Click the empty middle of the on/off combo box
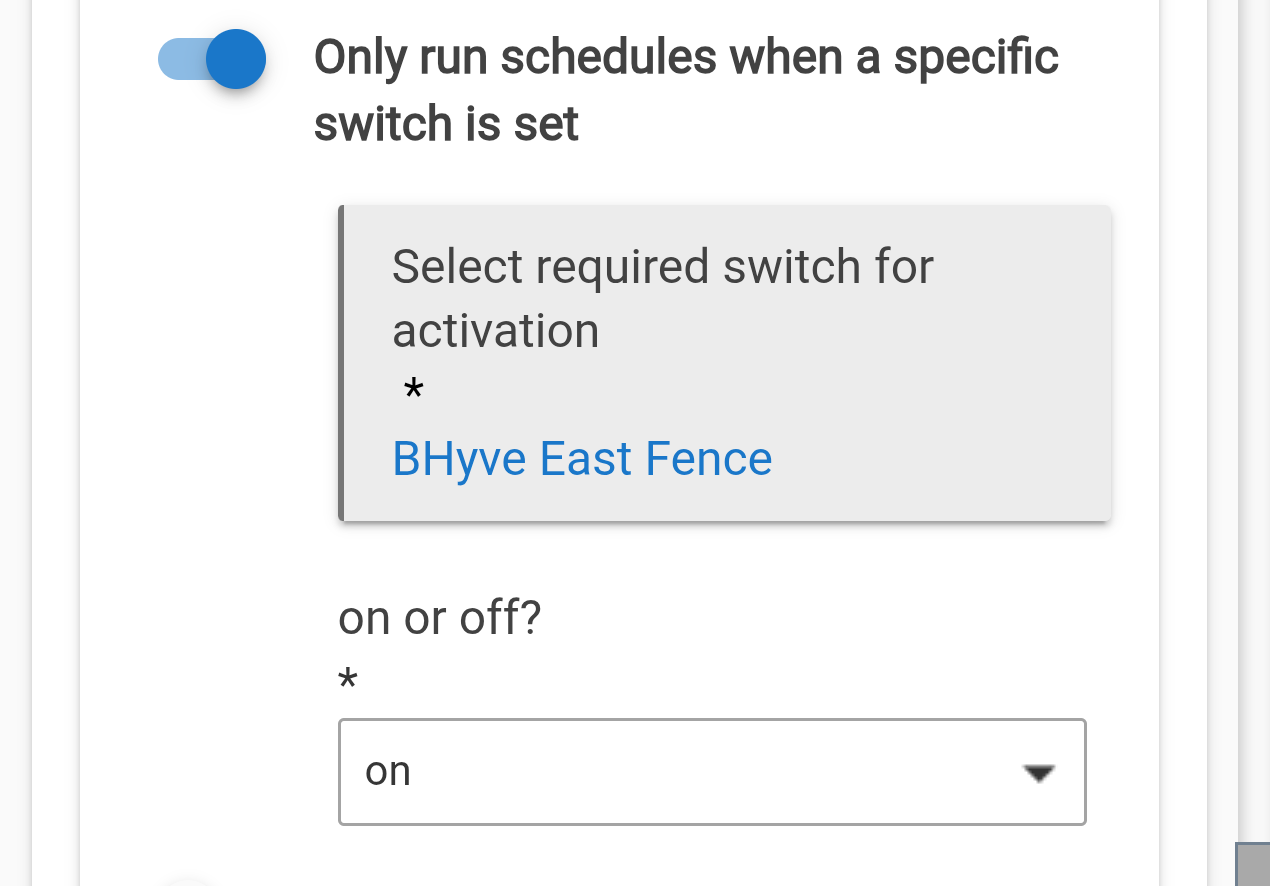1270x886 pixels. [700, 772]
